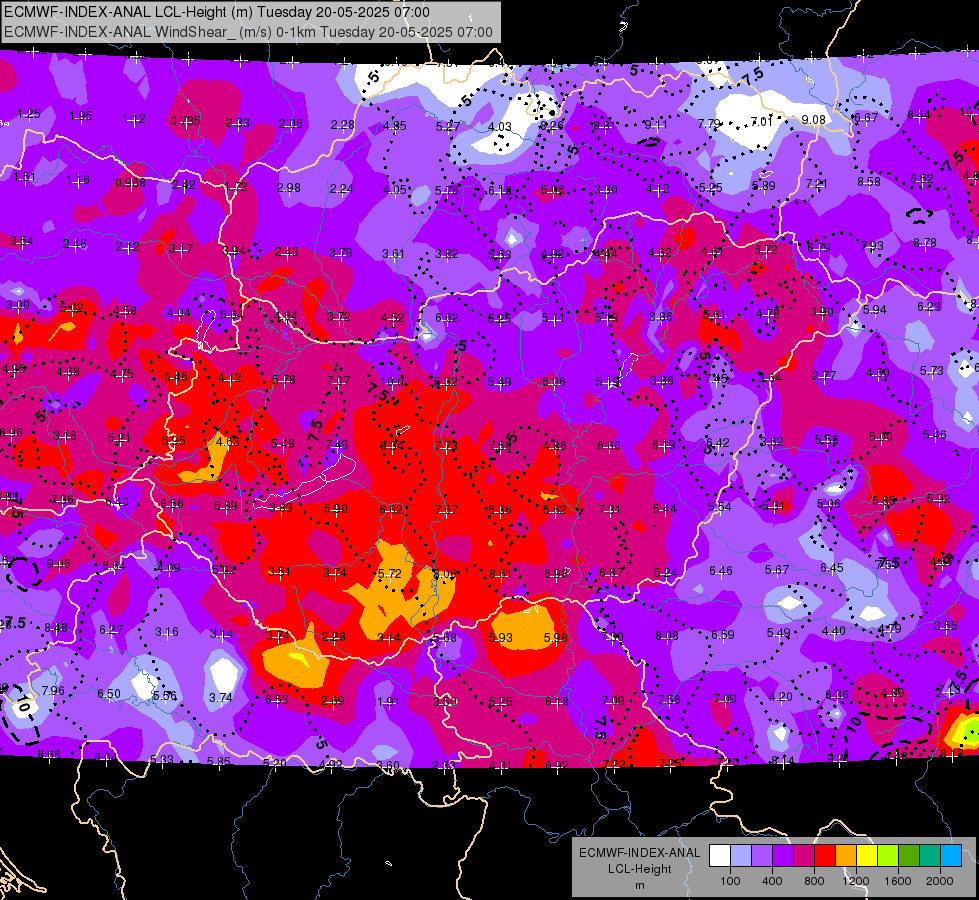979x900 pixels.
Task: Click the legend label 100
Action: click(x=730, y=881)
